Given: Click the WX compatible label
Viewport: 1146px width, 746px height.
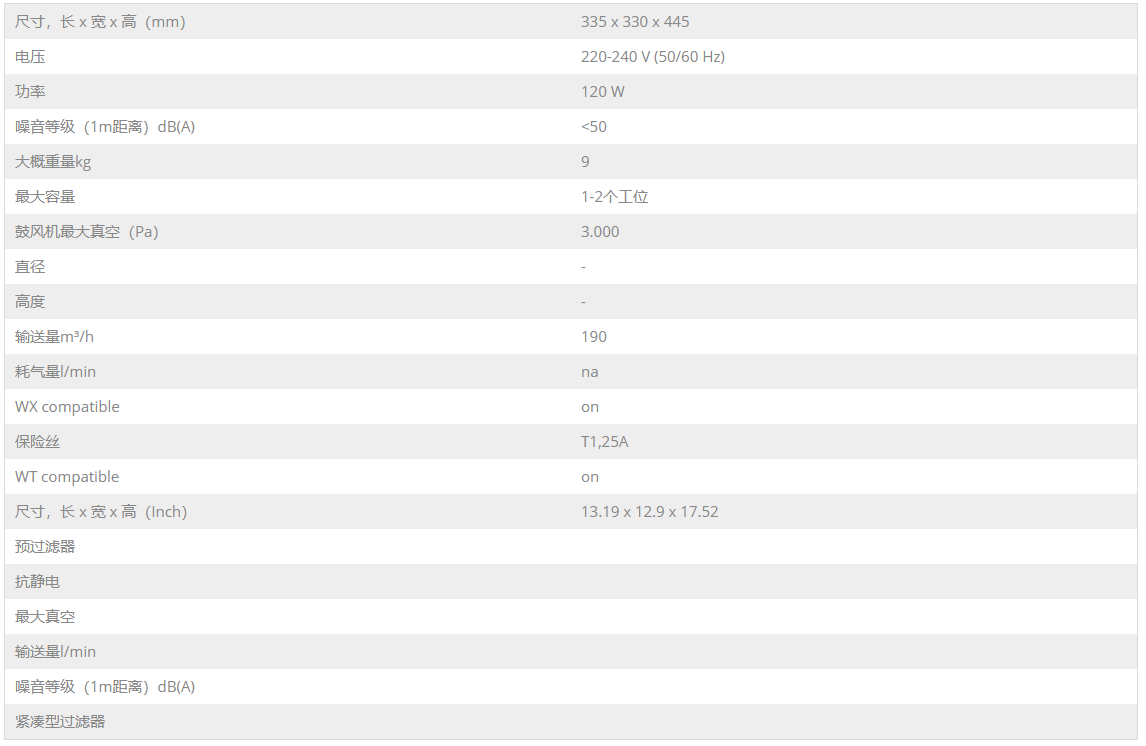Looking at the screenshot, I should (x=67, y=407).
